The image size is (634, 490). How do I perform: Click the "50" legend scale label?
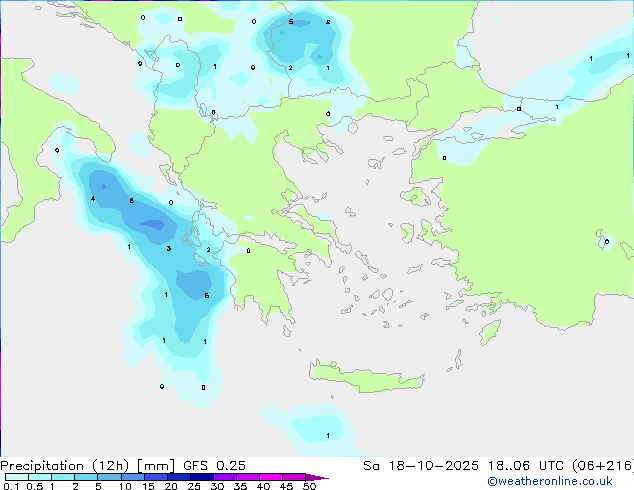pyautogui.click(x=310, y=486)
